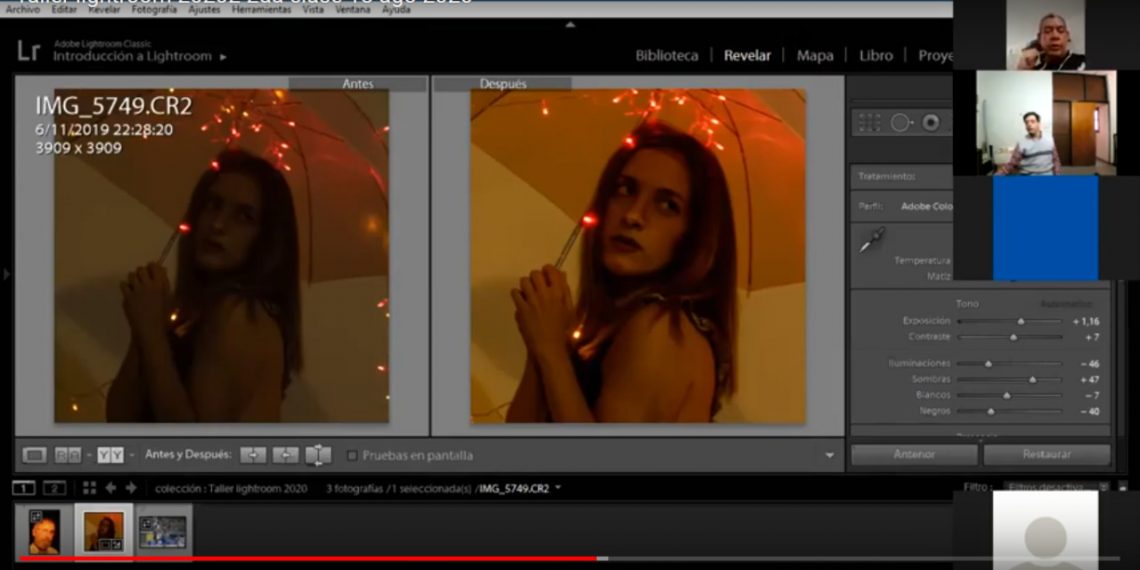Go back to previous photo arrow

pyautogui.click(x=110, y=488)
